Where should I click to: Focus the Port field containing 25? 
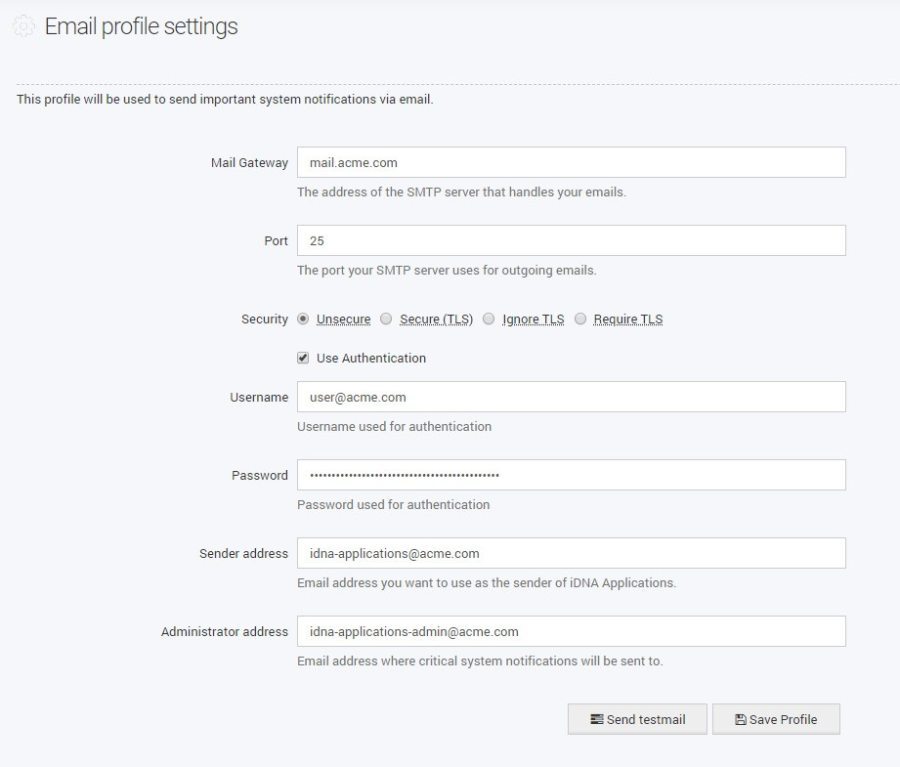[571, 241]
